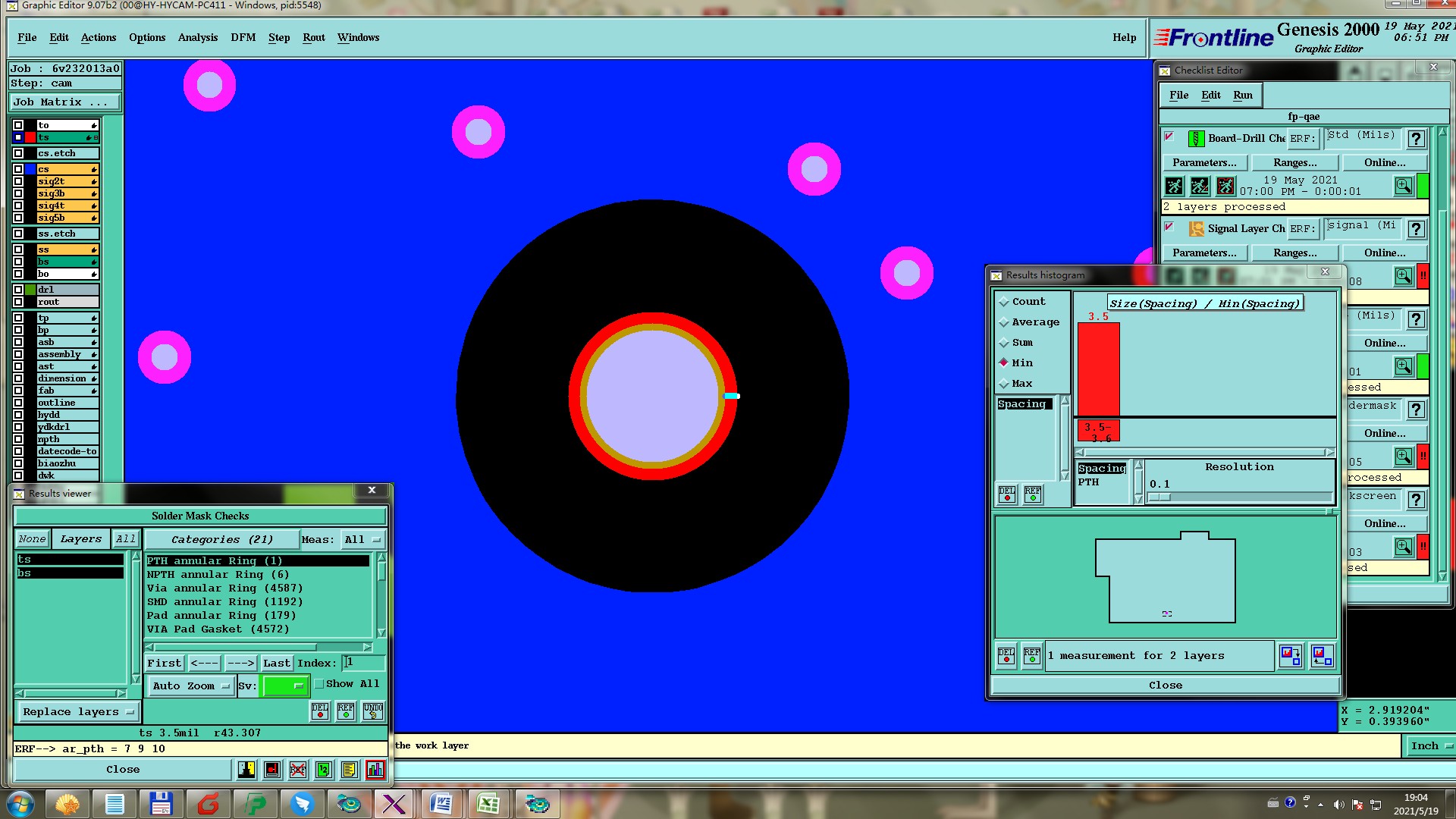Click the histogram icon in Results viewer
Viewport: 1456px width, 819px height.
coord(375,770)
